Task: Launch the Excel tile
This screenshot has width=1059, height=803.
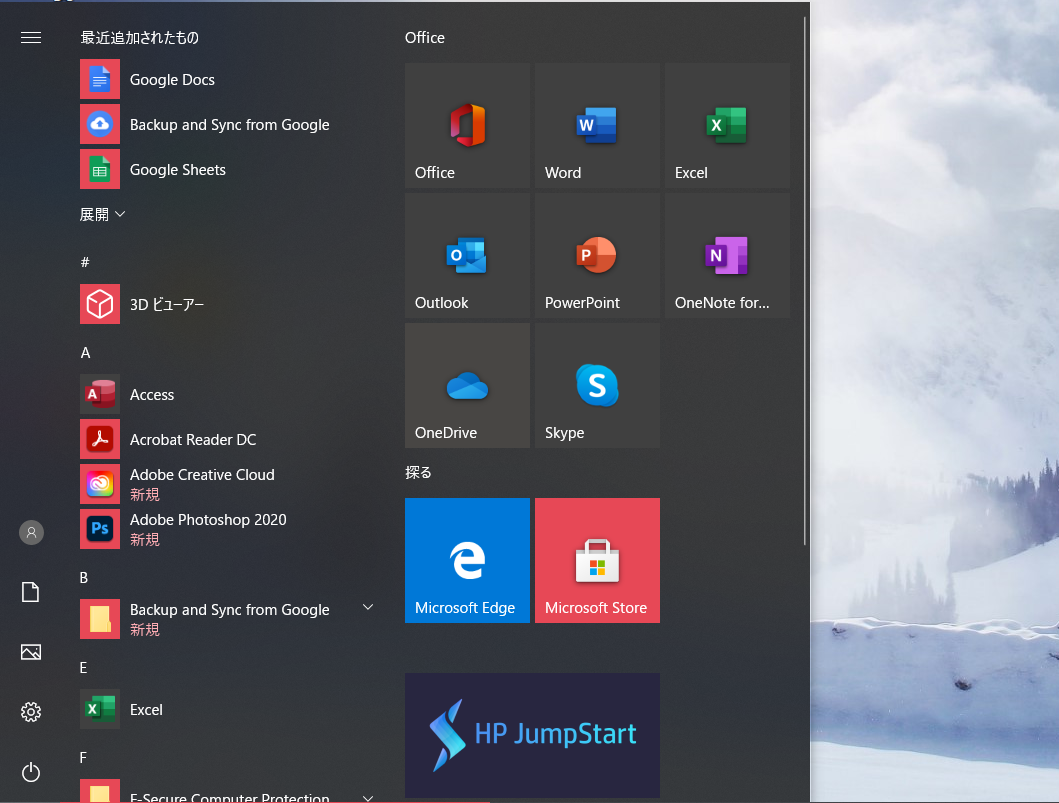Action: click(x=727, y=126)
